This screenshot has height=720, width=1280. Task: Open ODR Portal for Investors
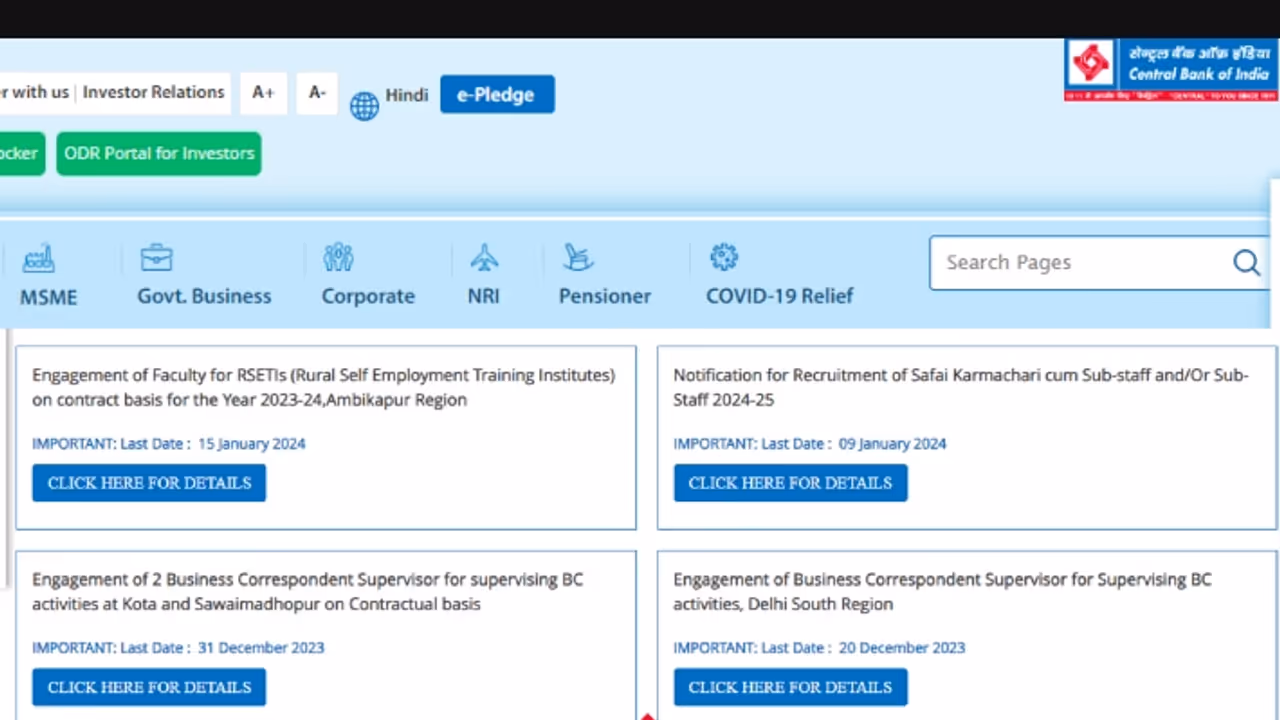point(158,153)
